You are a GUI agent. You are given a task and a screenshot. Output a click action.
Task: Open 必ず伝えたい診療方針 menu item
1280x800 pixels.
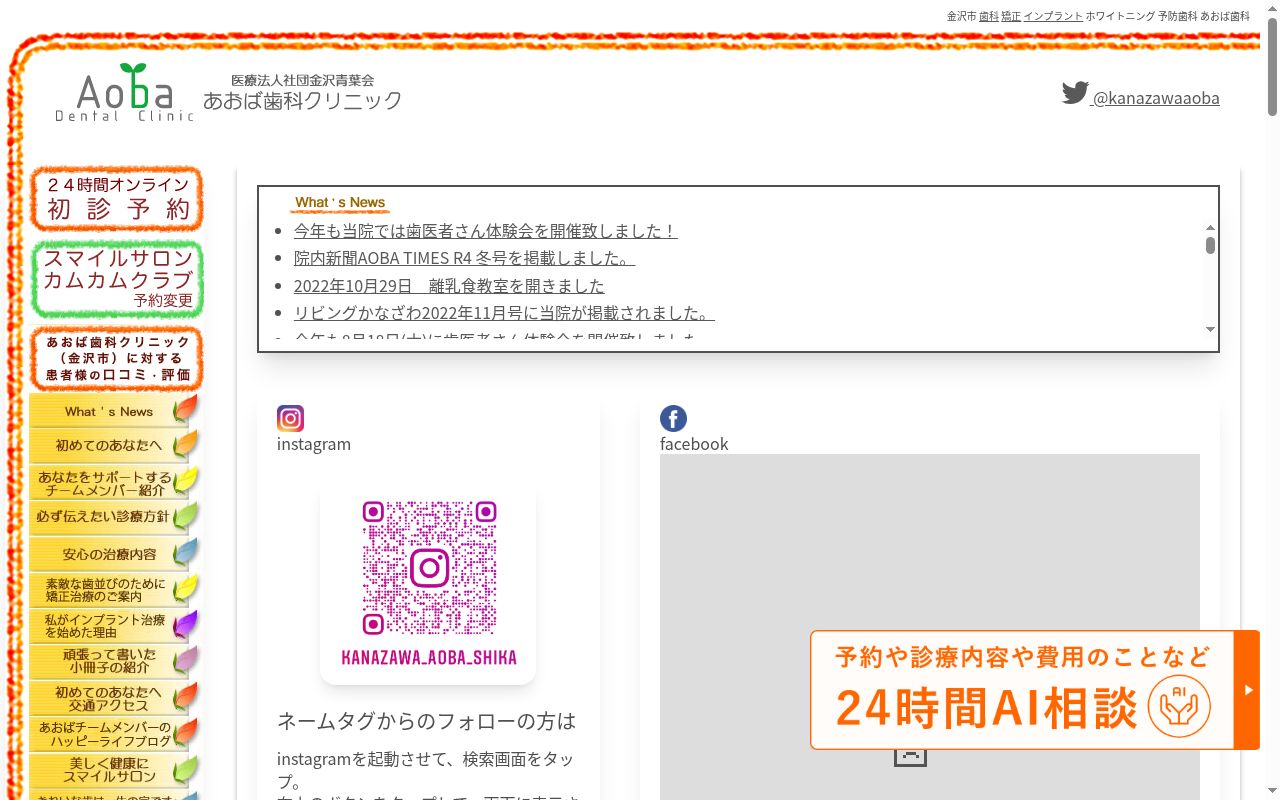pyautogui.click(x=114, y=518)
